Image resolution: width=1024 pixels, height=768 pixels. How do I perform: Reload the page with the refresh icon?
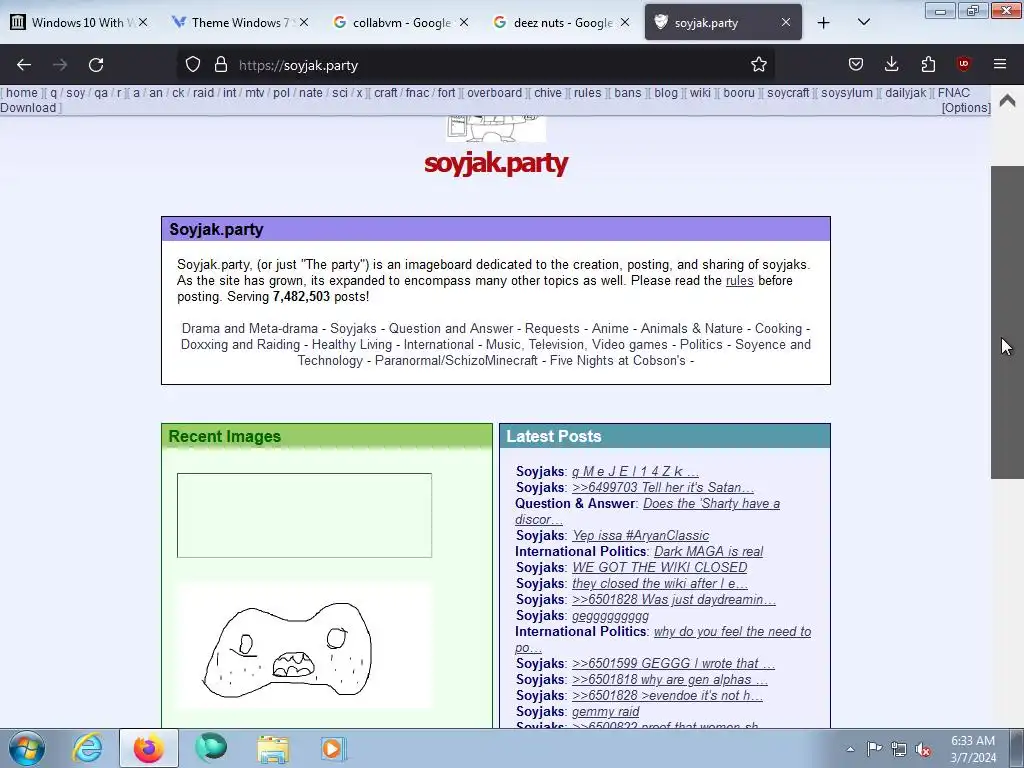(96, 65)
